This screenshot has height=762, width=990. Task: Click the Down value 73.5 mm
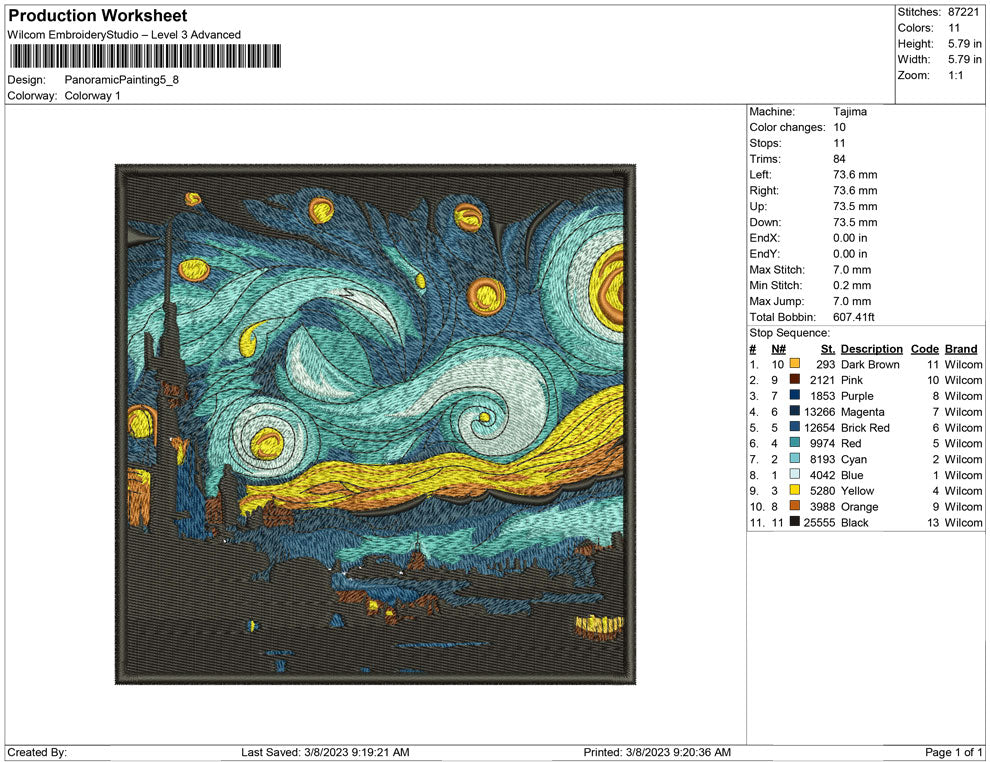[x=855, y=222]
